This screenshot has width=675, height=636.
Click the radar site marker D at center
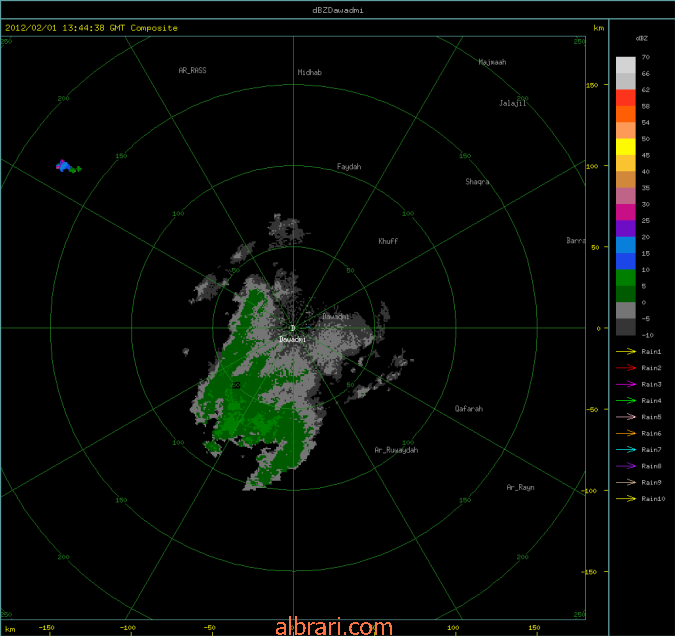293,328
